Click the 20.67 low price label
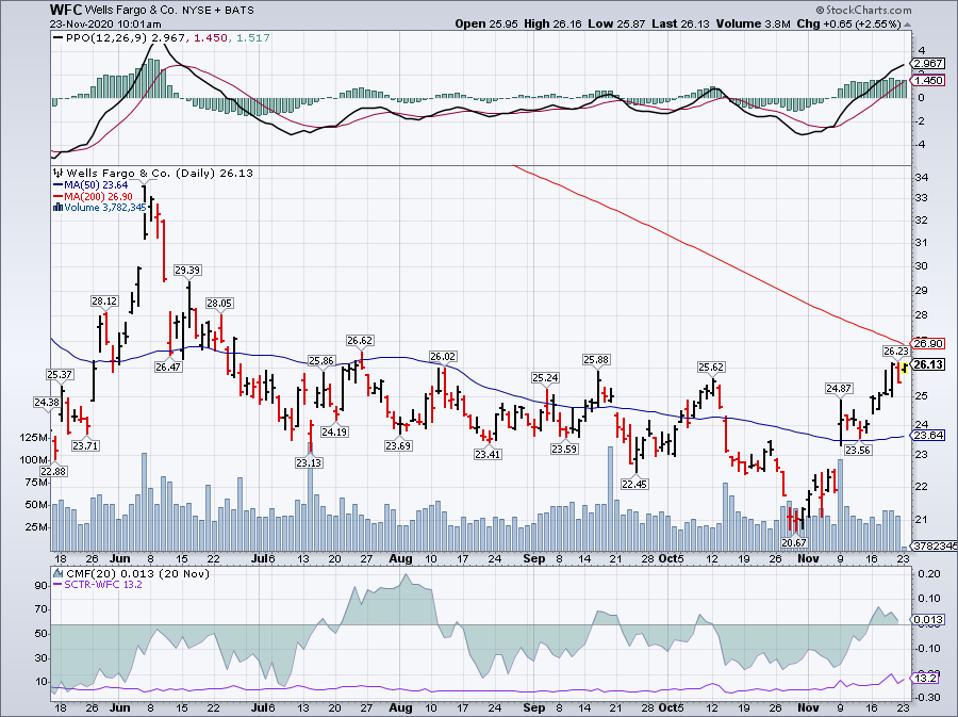This screenshot has width=958, height=717. (794, 542)
